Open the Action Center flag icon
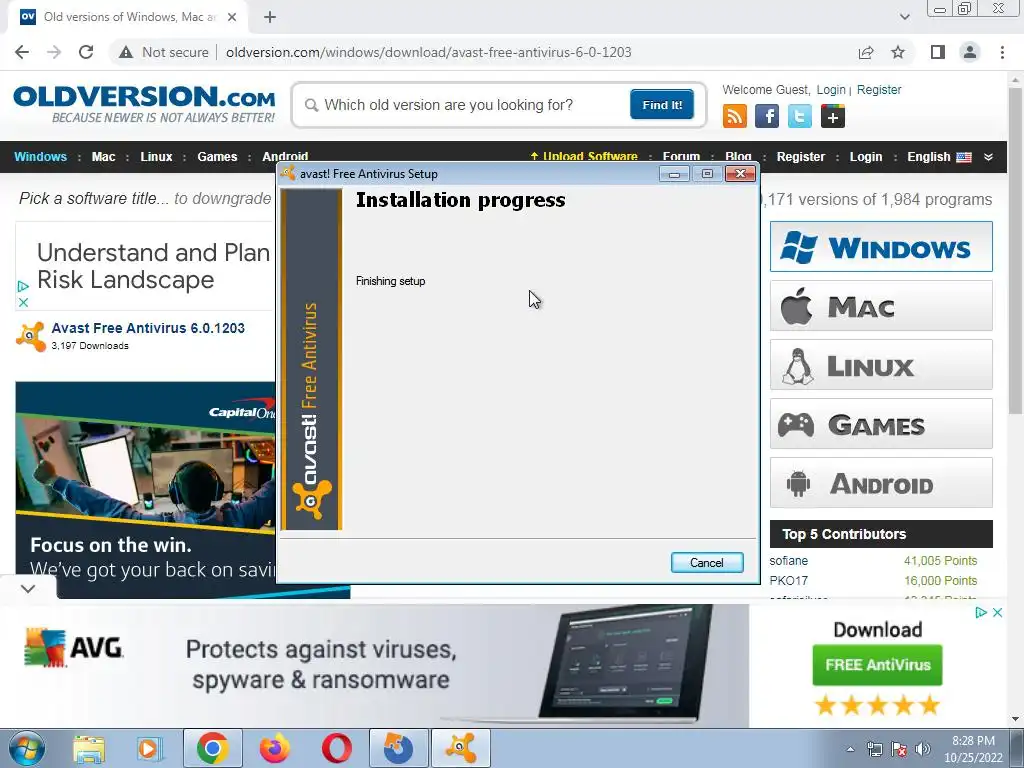 pyautogui.click(x=899, y=749)
